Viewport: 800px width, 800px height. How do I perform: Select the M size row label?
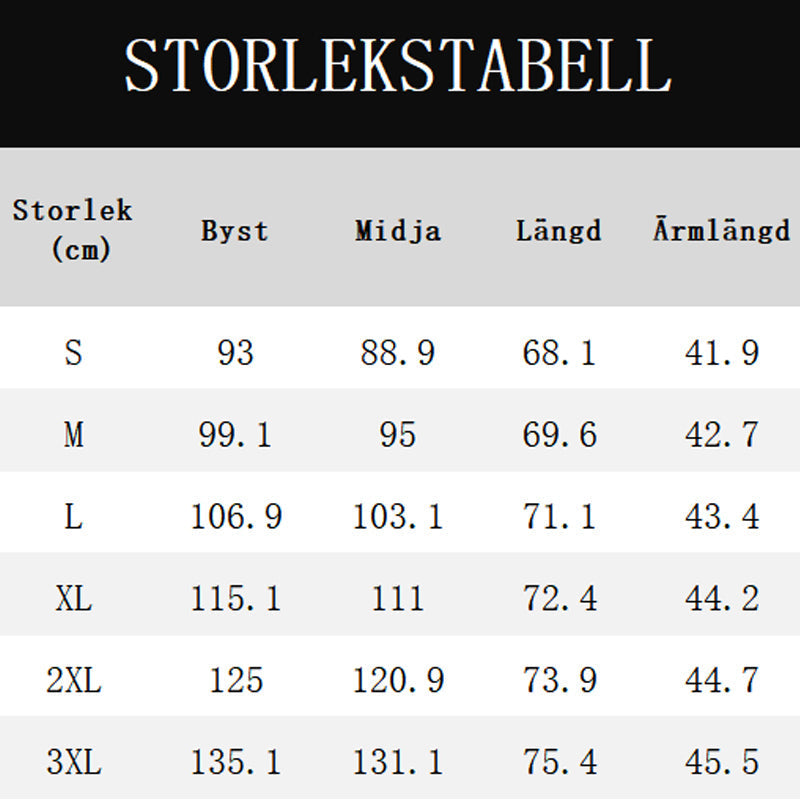click(x=73, y=435)
